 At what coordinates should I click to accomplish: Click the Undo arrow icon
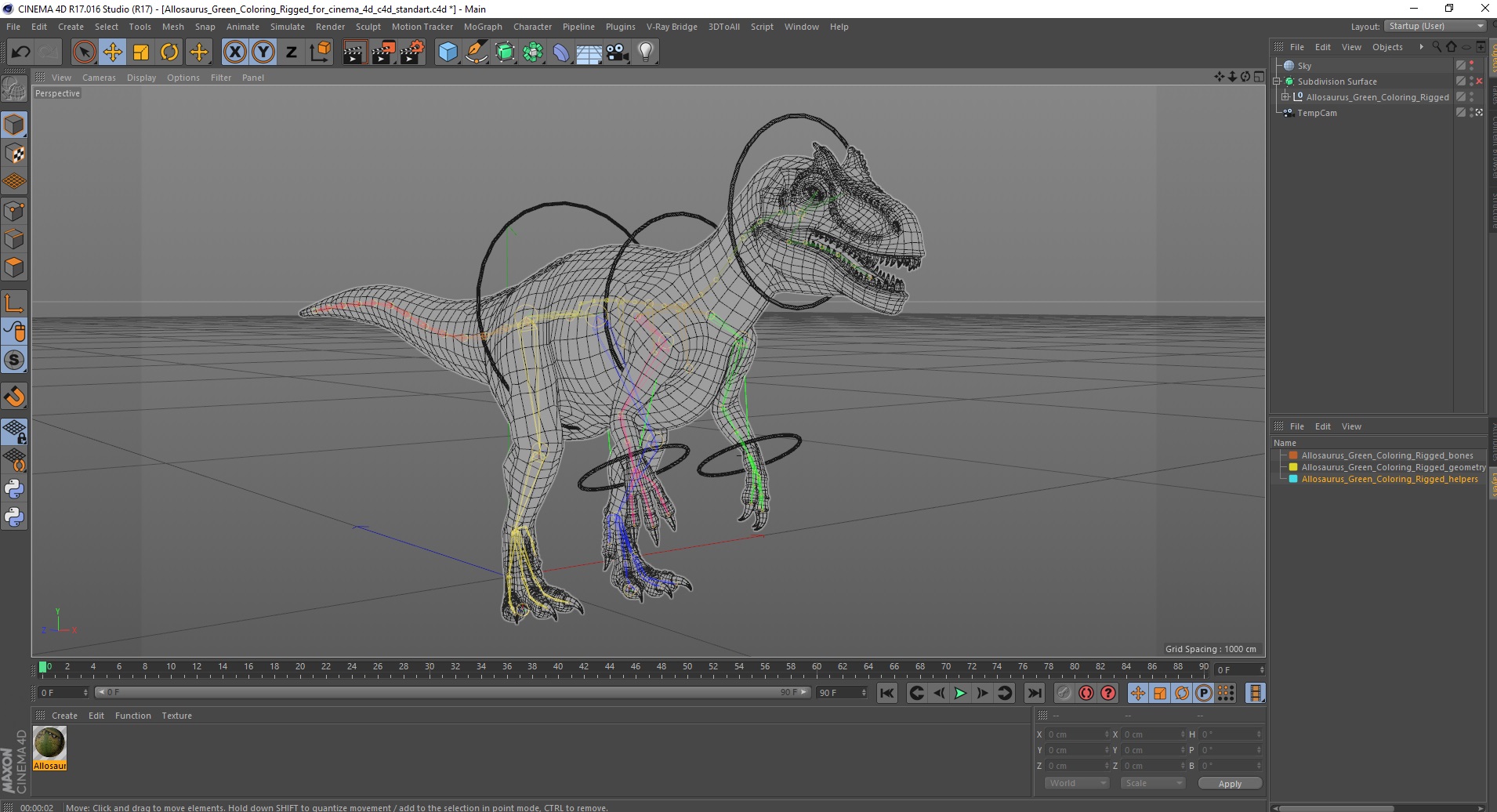21,53
